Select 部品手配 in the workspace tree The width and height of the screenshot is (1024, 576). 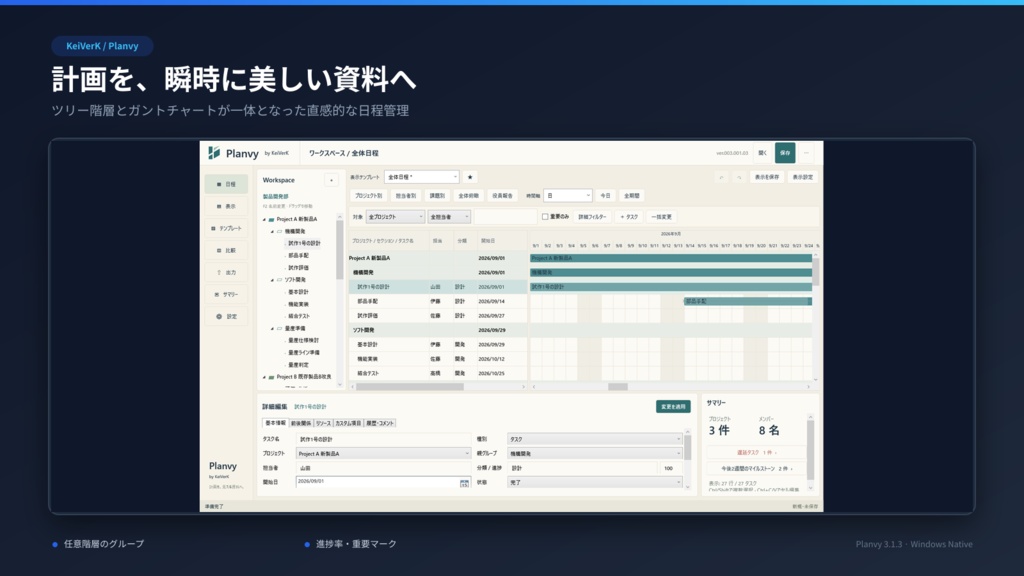click(298, 255)
